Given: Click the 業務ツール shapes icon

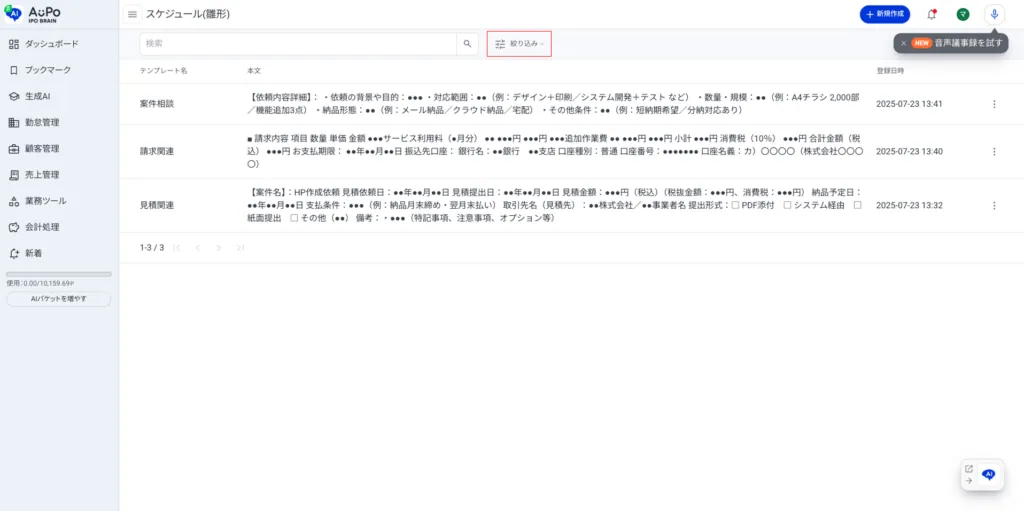Looking at the screenshot, I should click(14, 201).
